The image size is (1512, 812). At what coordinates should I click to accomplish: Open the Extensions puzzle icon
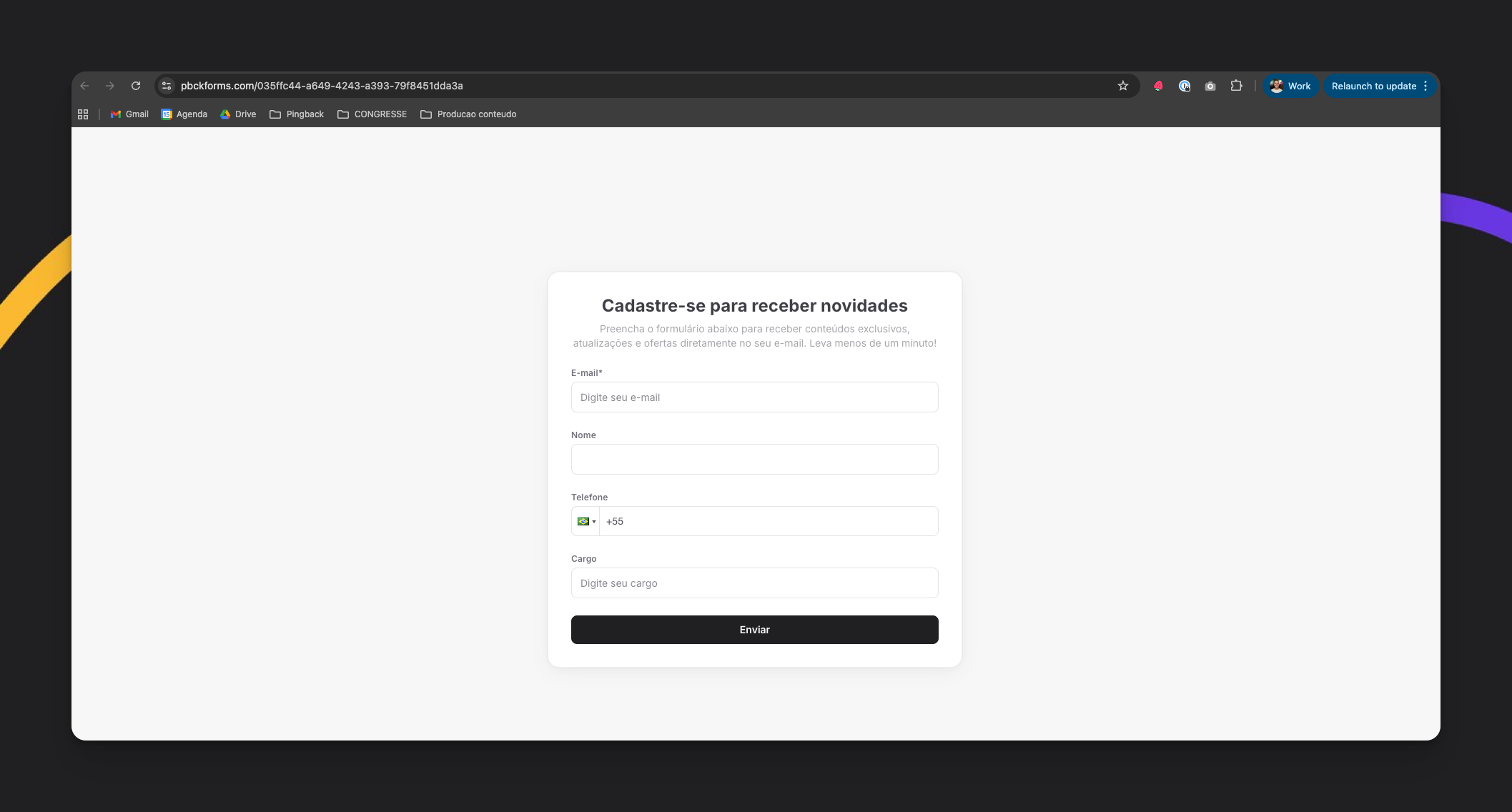pyautogui.click(x=1236, y=86)
